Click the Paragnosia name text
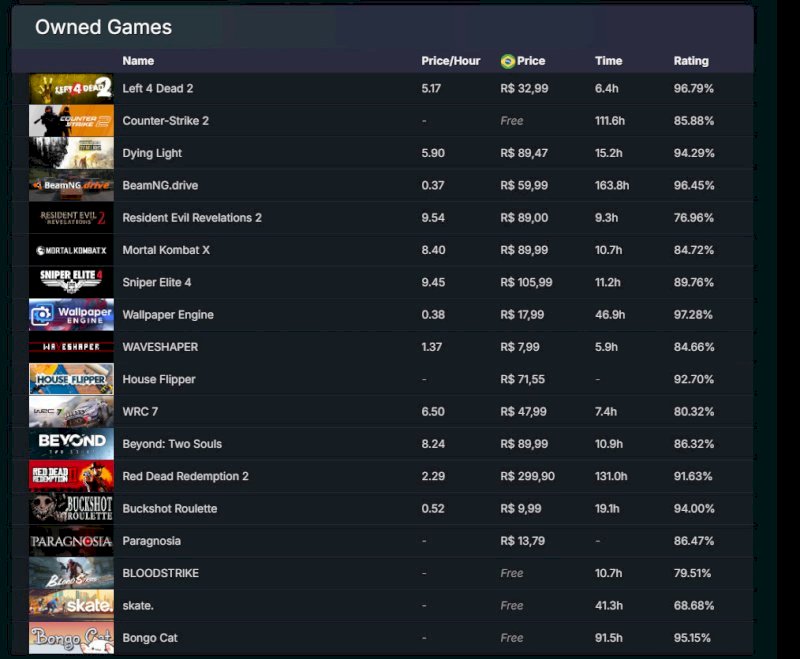This screenshot has width=800, height=659. pyautogui.click(x=152, y=541)
